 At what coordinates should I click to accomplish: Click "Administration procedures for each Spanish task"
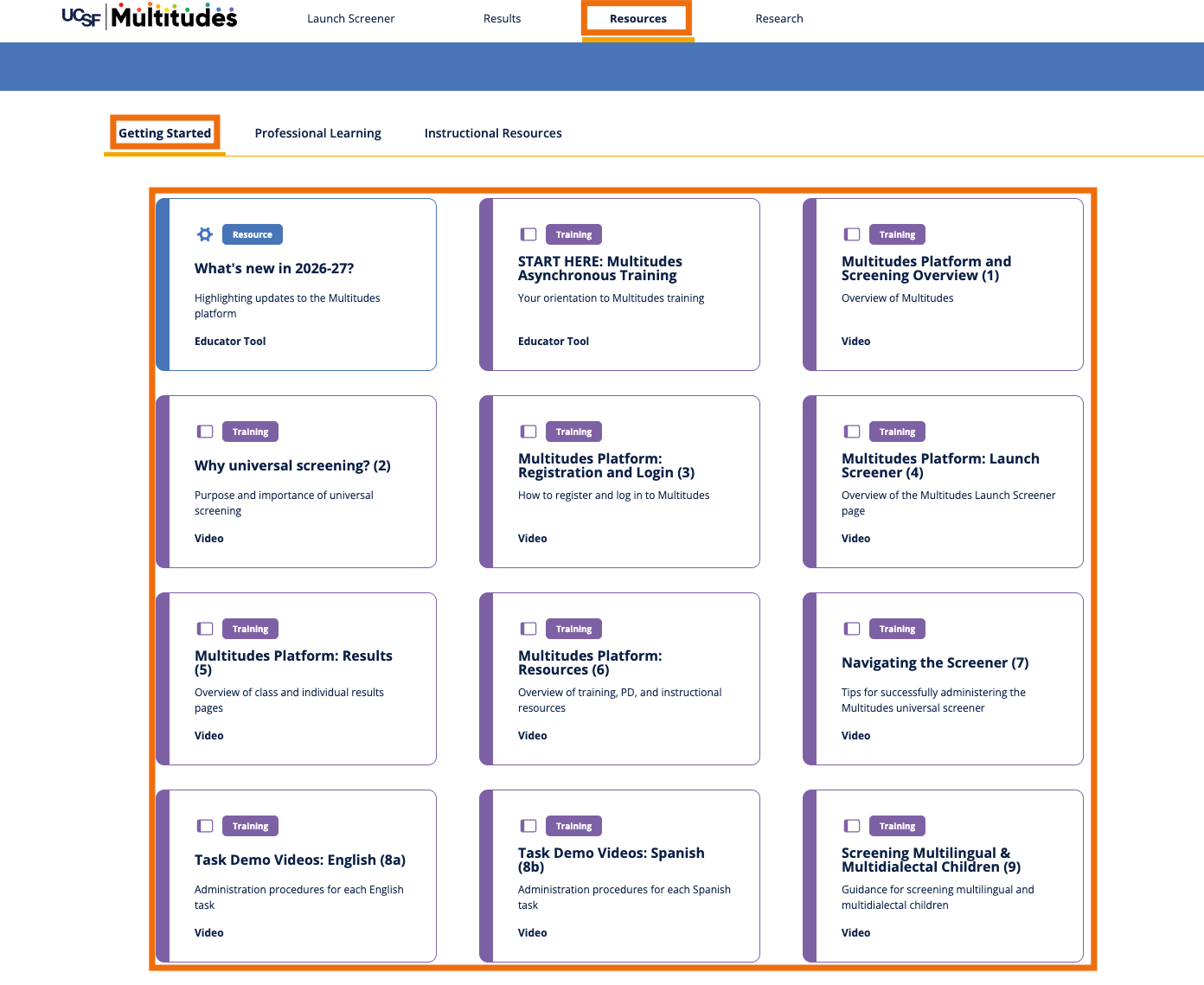[624, 898]
